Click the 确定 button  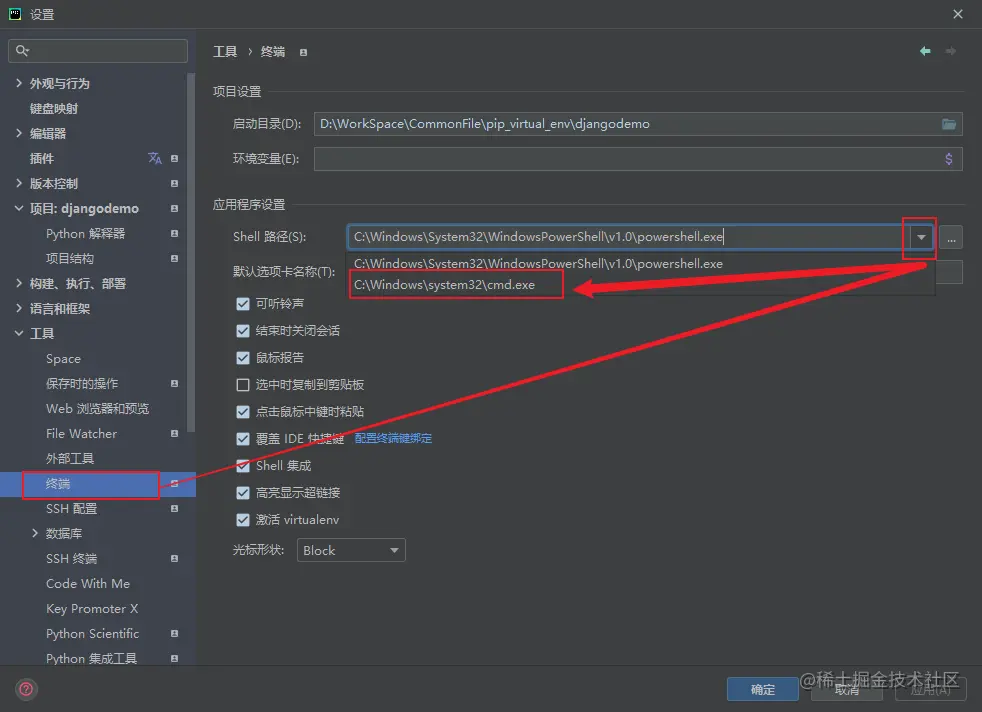(763, 689)
